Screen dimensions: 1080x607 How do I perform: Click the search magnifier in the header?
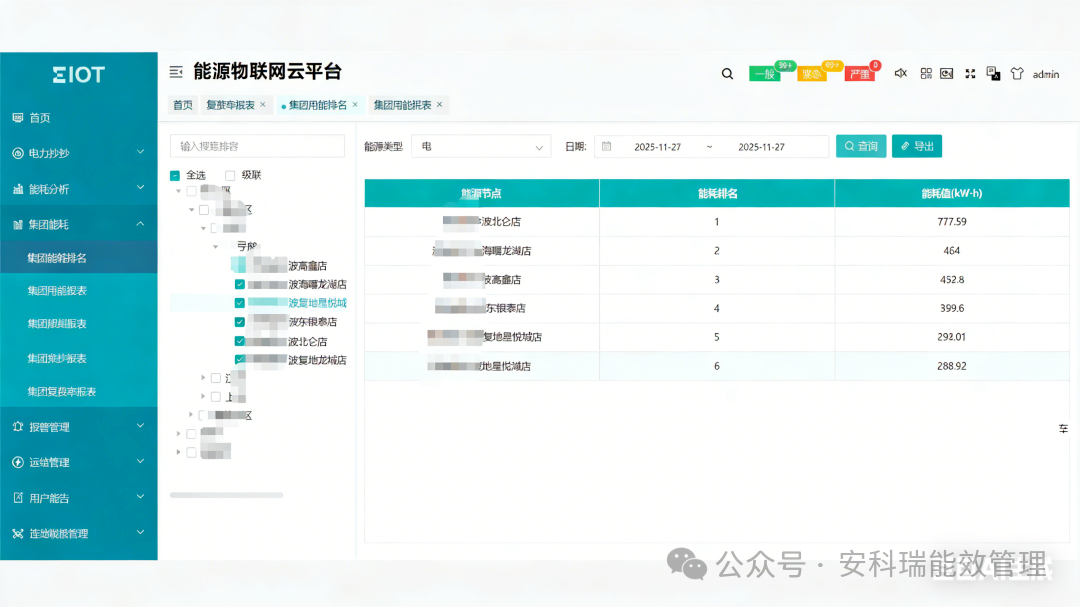coord(727,73)
